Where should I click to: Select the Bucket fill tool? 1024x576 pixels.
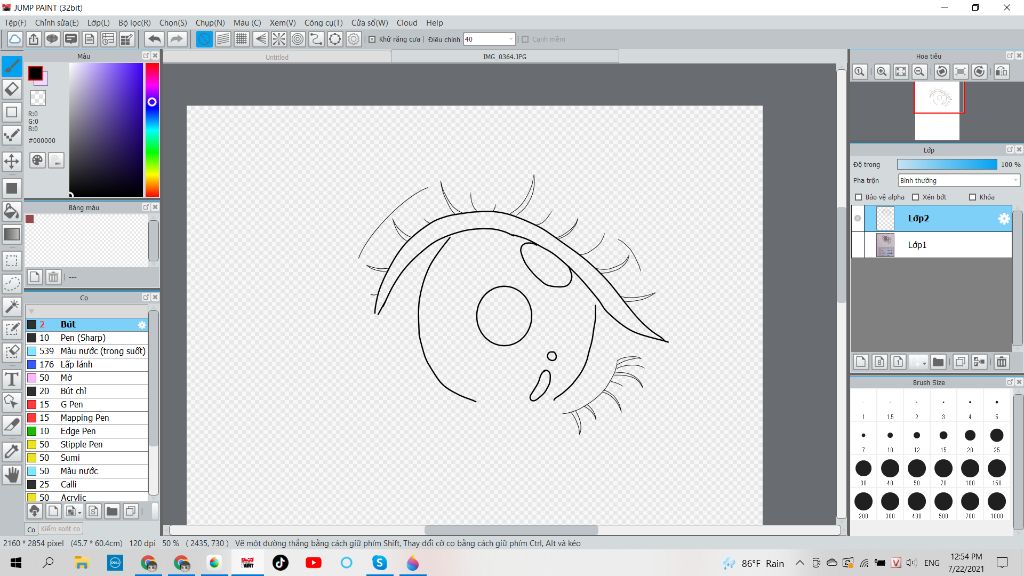coord(12,211)
